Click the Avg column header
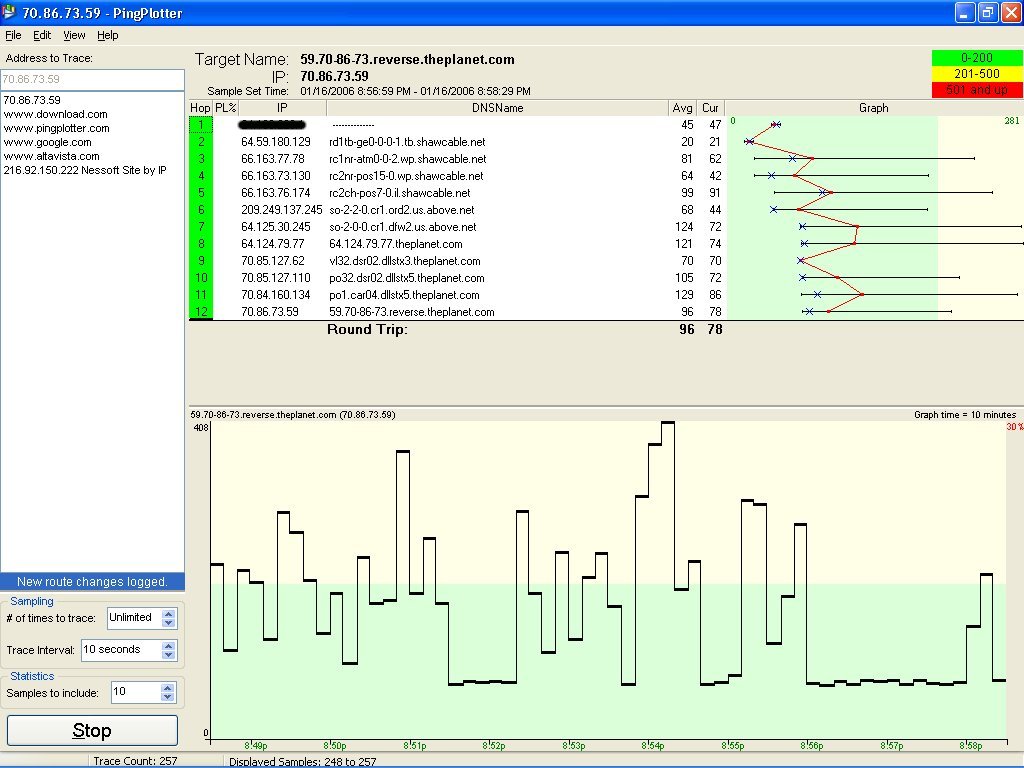The height and width of the screenshot is (768, 1024). [x=683, y=108]
